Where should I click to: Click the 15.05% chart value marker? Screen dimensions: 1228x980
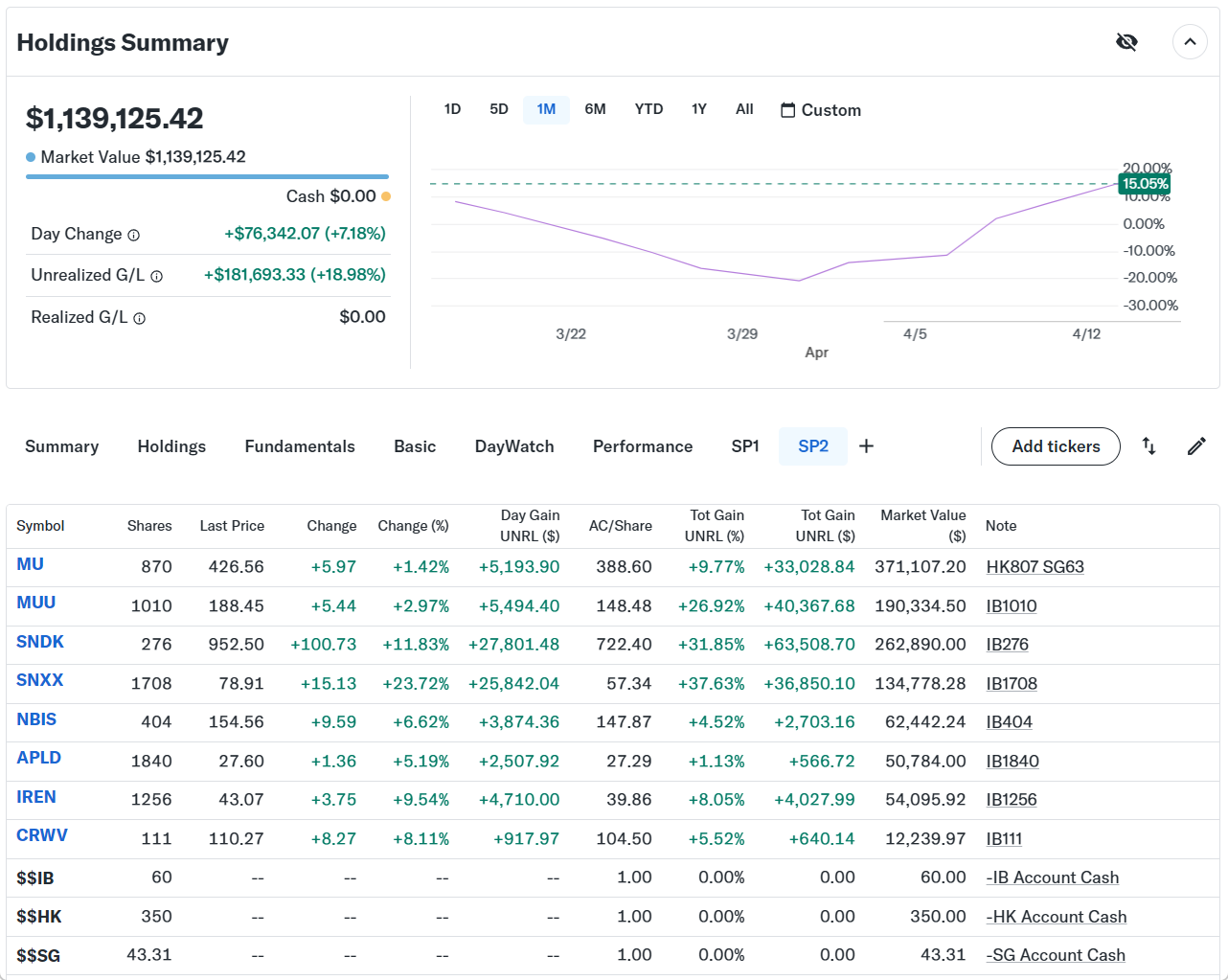coord(1145,184)
